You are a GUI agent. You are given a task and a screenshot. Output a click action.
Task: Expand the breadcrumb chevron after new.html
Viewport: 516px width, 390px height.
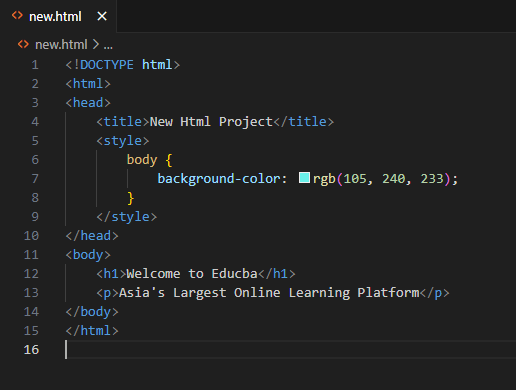96,44
